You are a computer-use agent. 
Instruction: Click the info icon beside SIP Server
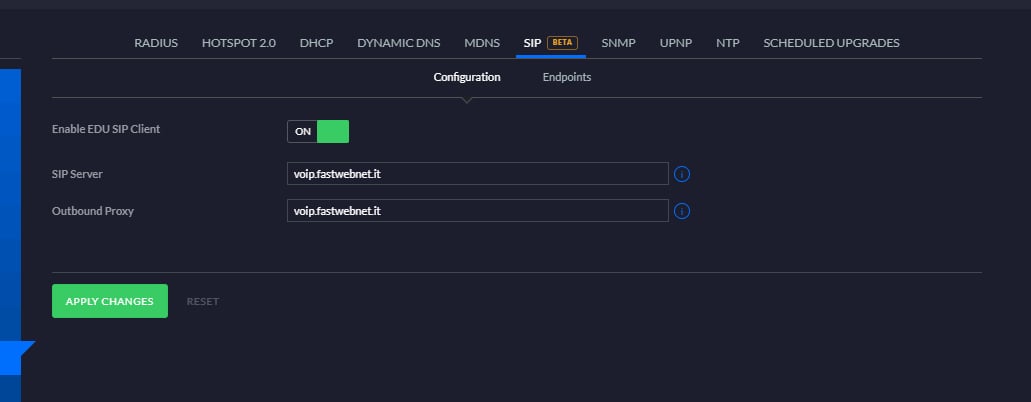point(682,174)
